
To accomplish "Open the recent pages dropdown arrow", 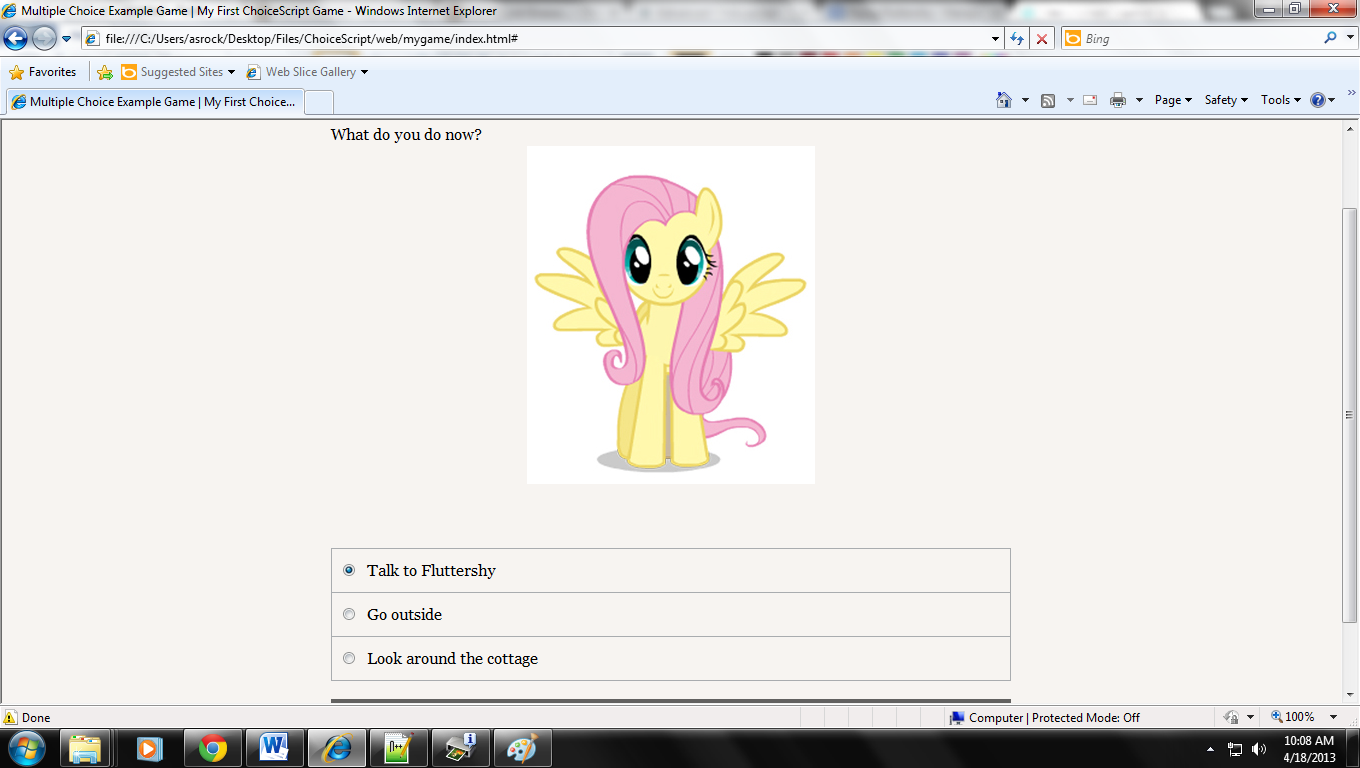I will coord(67,39).
